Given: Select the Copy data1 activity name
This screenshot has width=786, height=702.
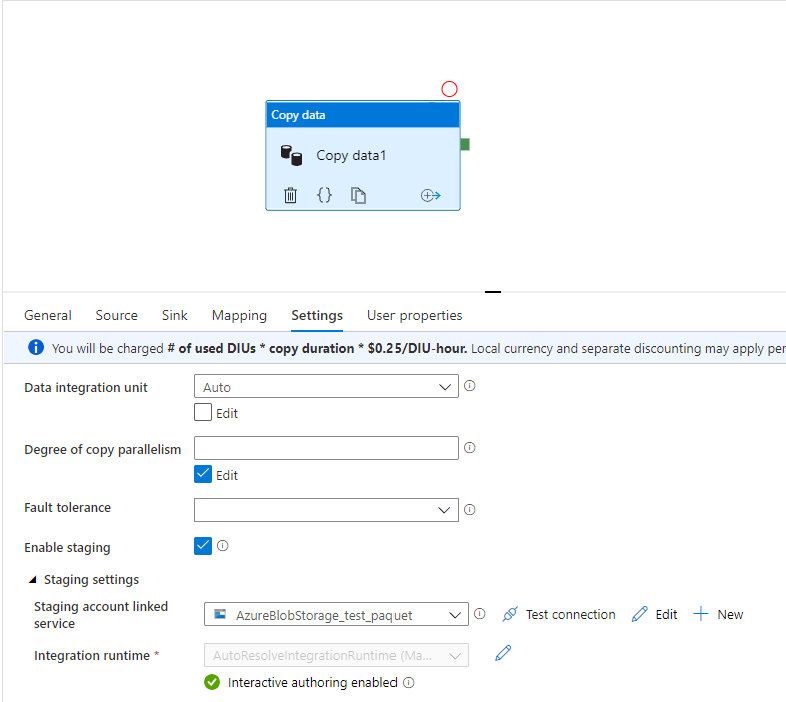Looking at the screenshot, I should pos(351,155).
